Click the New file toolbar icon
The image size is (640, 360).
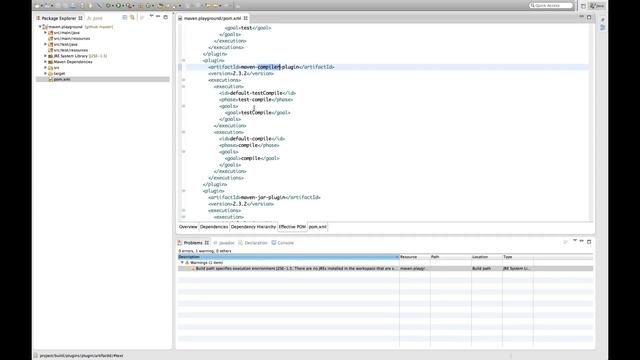(x=37, y=6)
